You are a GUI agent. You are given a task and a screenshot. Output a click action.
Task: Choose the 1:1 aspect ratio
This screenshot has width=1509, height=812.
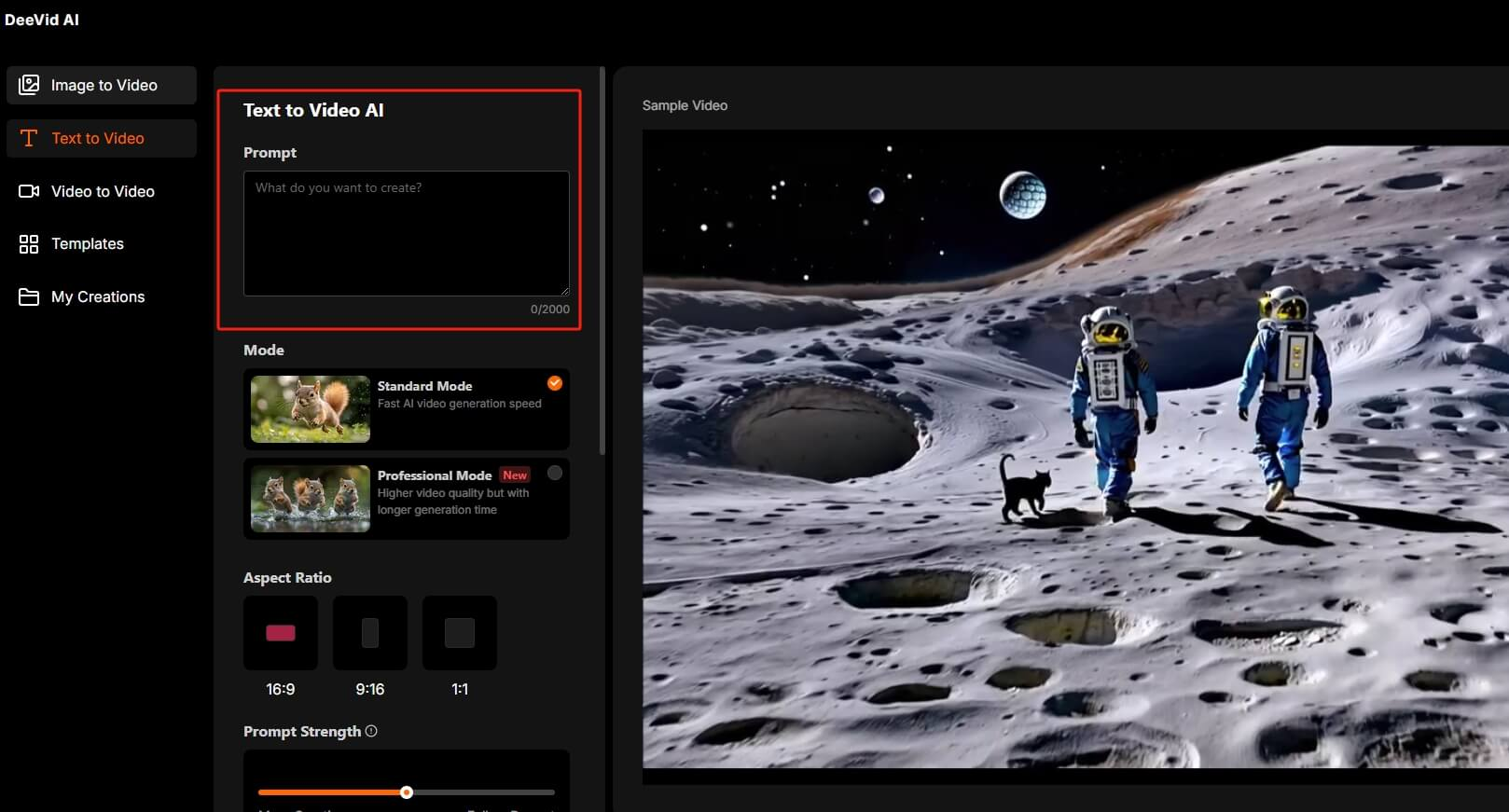point(460,633)
